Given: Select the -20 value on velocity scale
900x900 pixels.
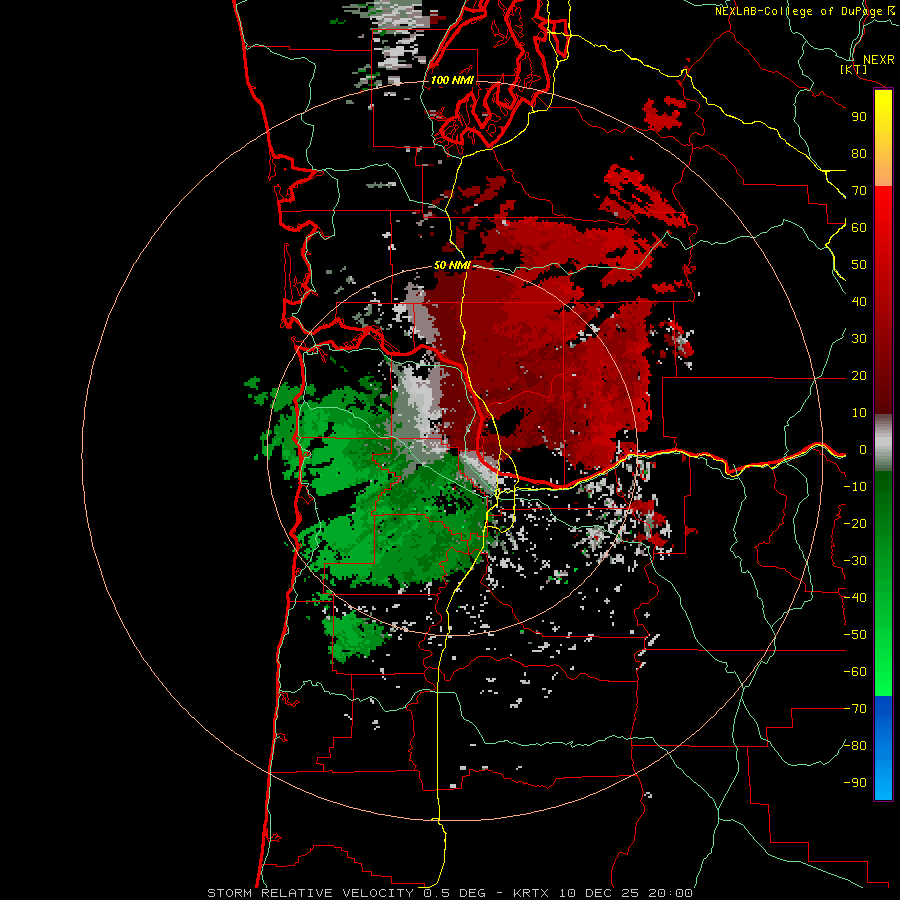Looking at the screenshot, I should click(x=855, y=524).
